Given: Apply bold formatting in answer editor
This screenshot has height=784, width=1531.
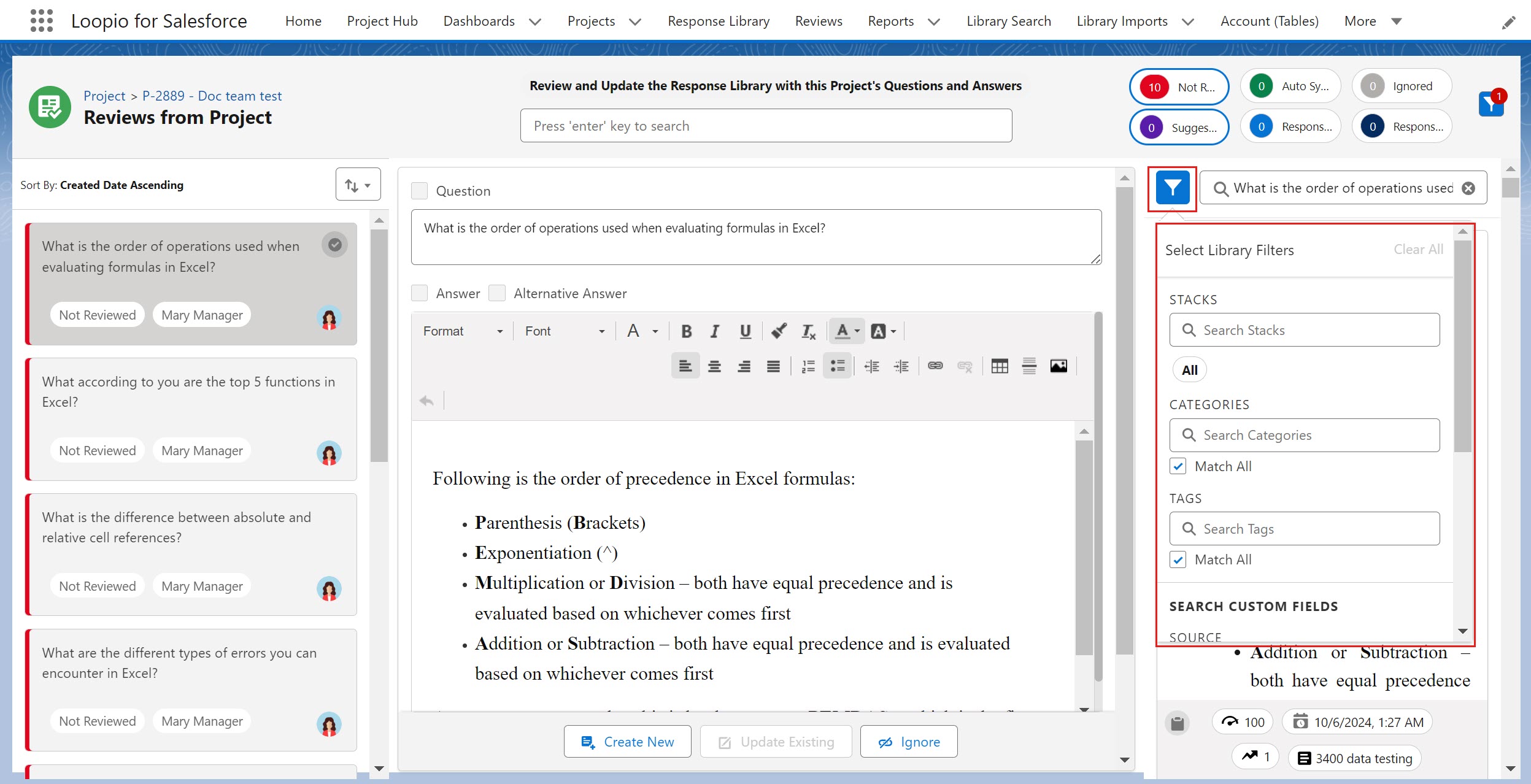Looking at the screenshot, I should tap(687, 331).
